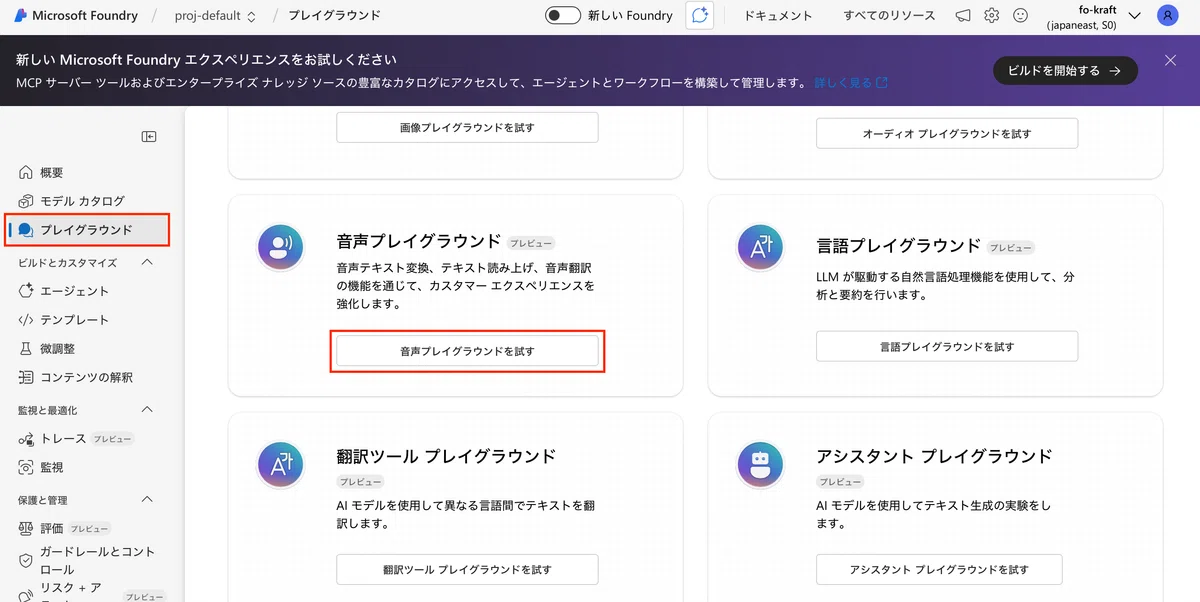Image resolution: width=1200 pixels, height=602 pixels.
Task: Open the Copilot chat icon in header
Action: pos(700,15)
